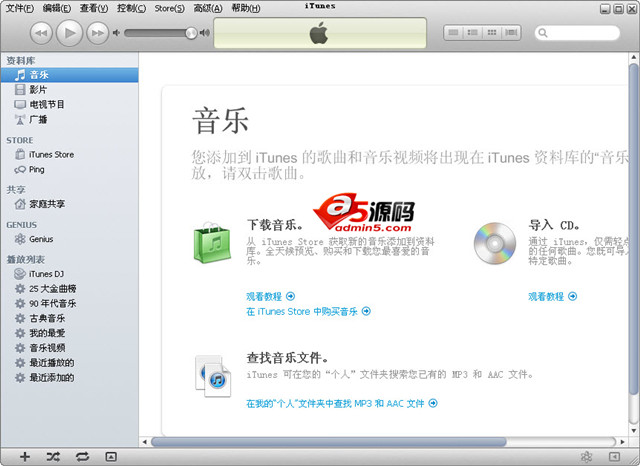
Task: Select 影片 in the library sidebar
Action: point(69,90)
